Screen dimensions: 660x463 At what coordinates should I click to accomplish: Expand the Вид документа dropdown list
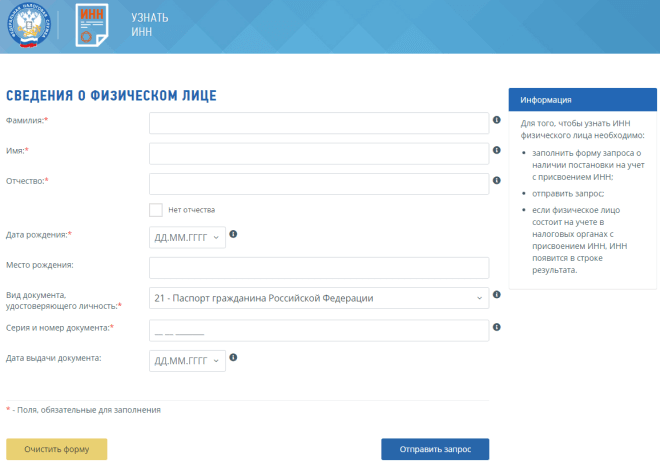(x=318, y=299)
